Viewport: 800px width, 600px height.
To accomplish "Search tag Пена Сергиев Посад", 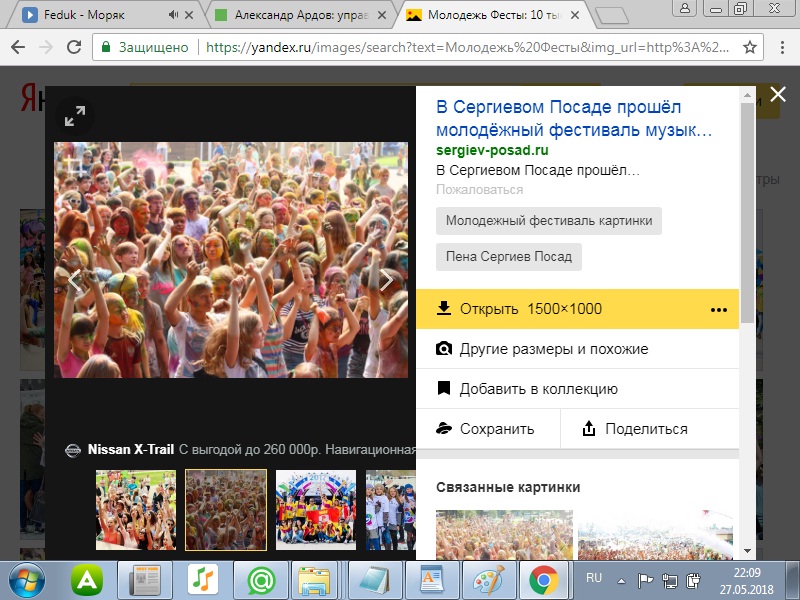I will 509,257.
